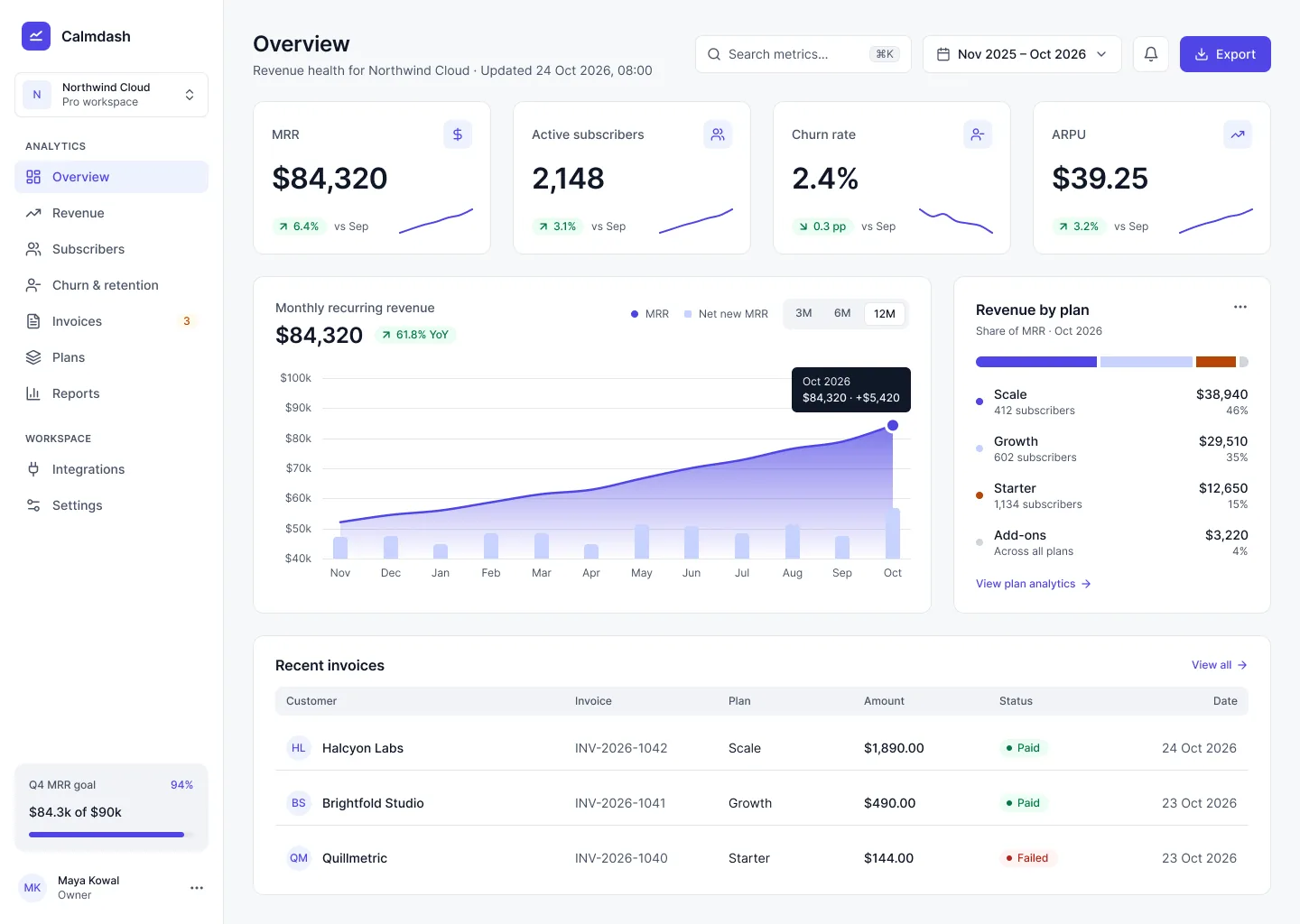The image size is (1300, 924).
Task: Click the Q4 MRR goal progress bar
Action: (x=111, y=835)
